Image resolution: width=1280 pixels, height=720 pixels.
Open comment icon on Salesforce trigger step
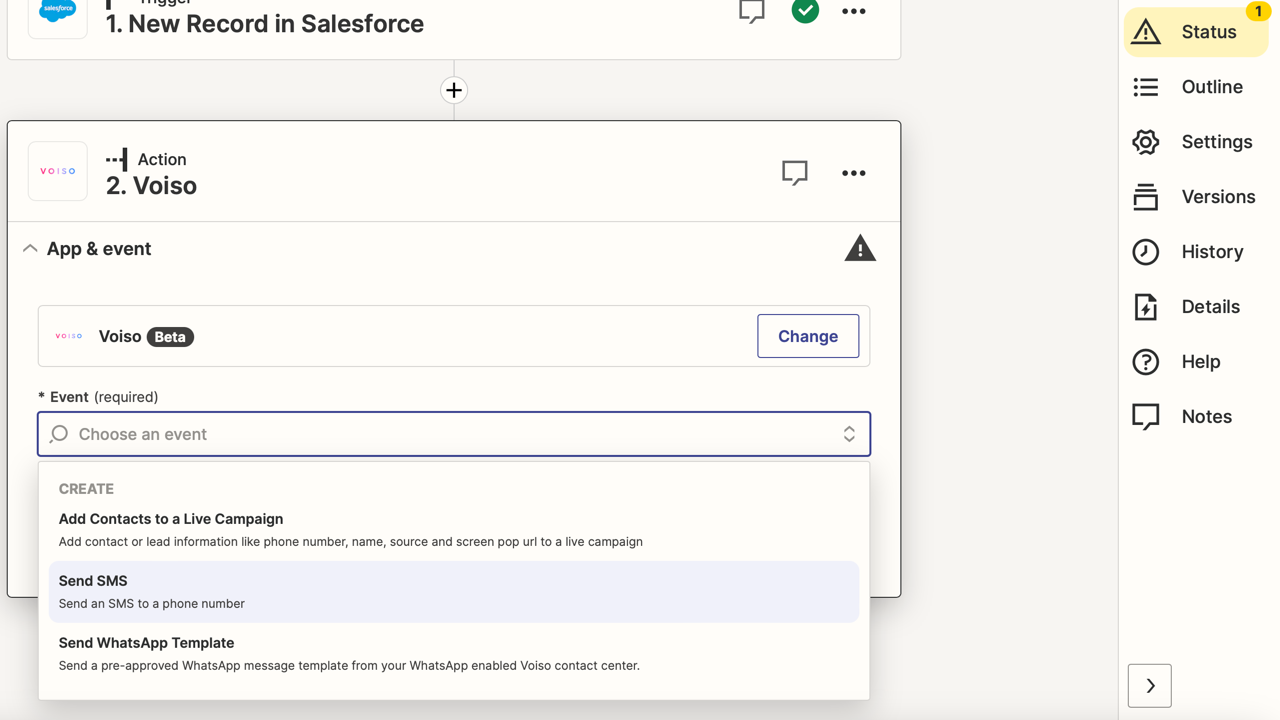752,11
